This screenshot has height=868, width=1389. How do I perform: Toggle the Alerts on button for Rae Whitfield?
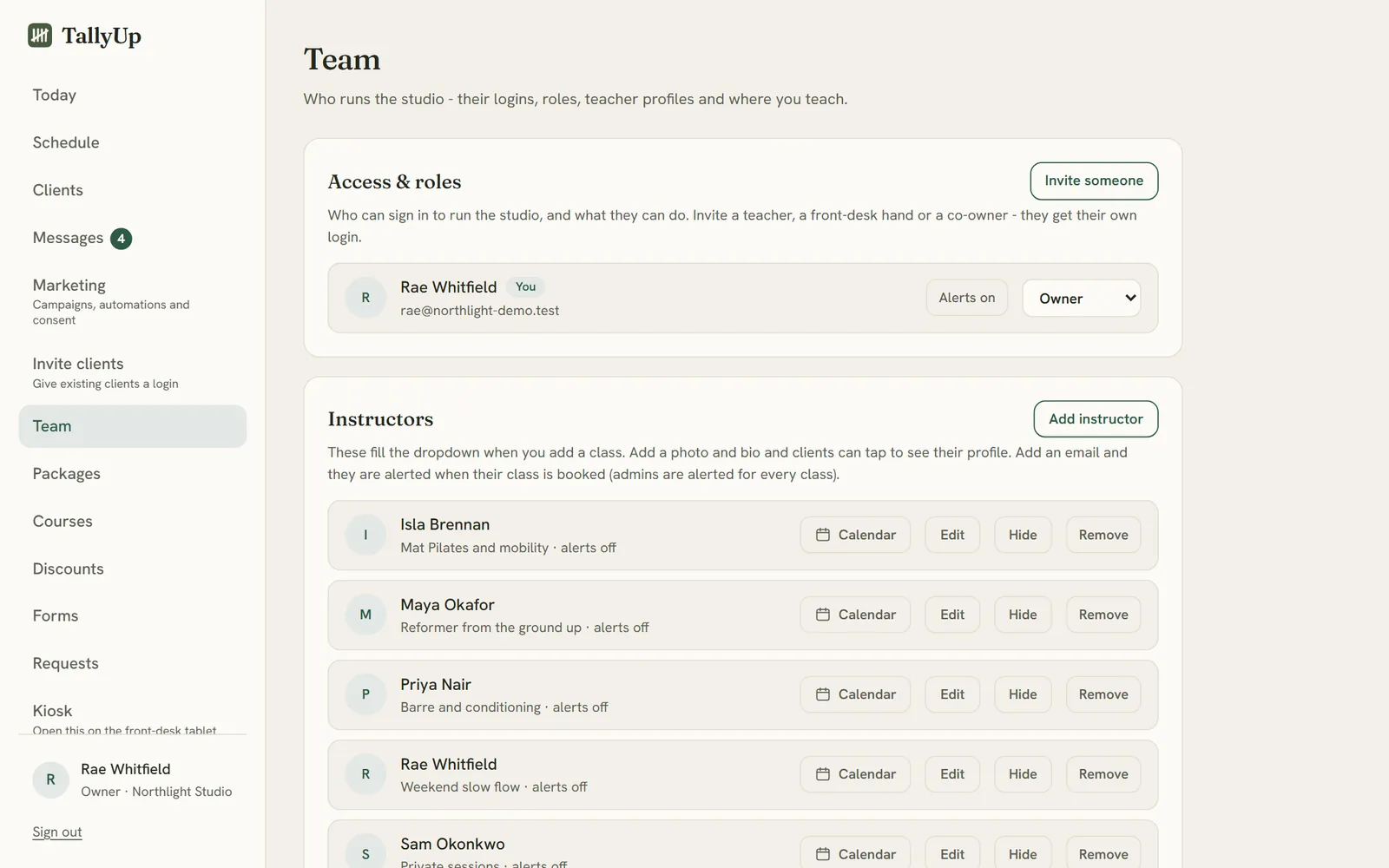click(x=967, y=298)
